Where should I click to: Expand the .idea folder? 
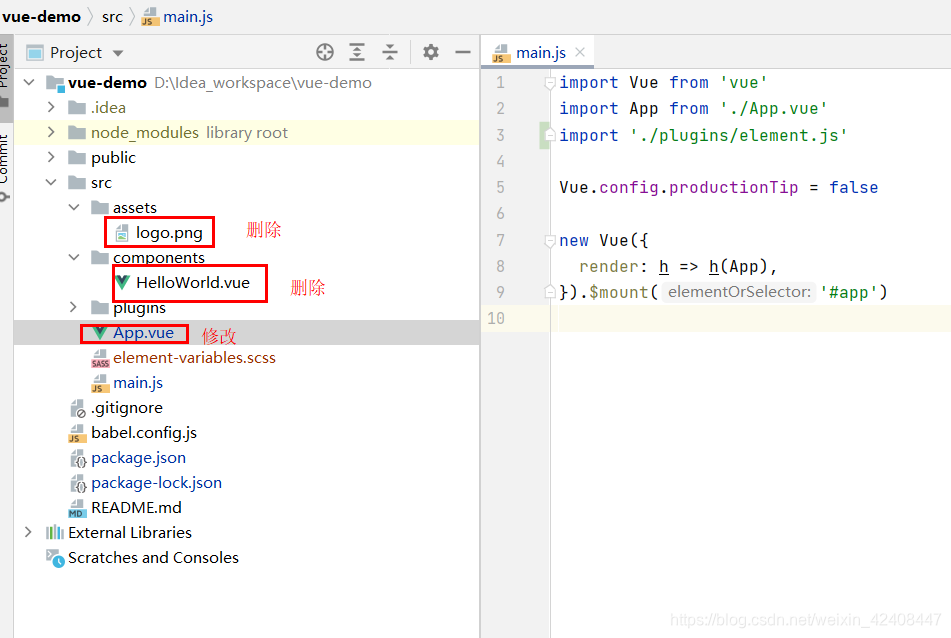(x=52, y=107)
